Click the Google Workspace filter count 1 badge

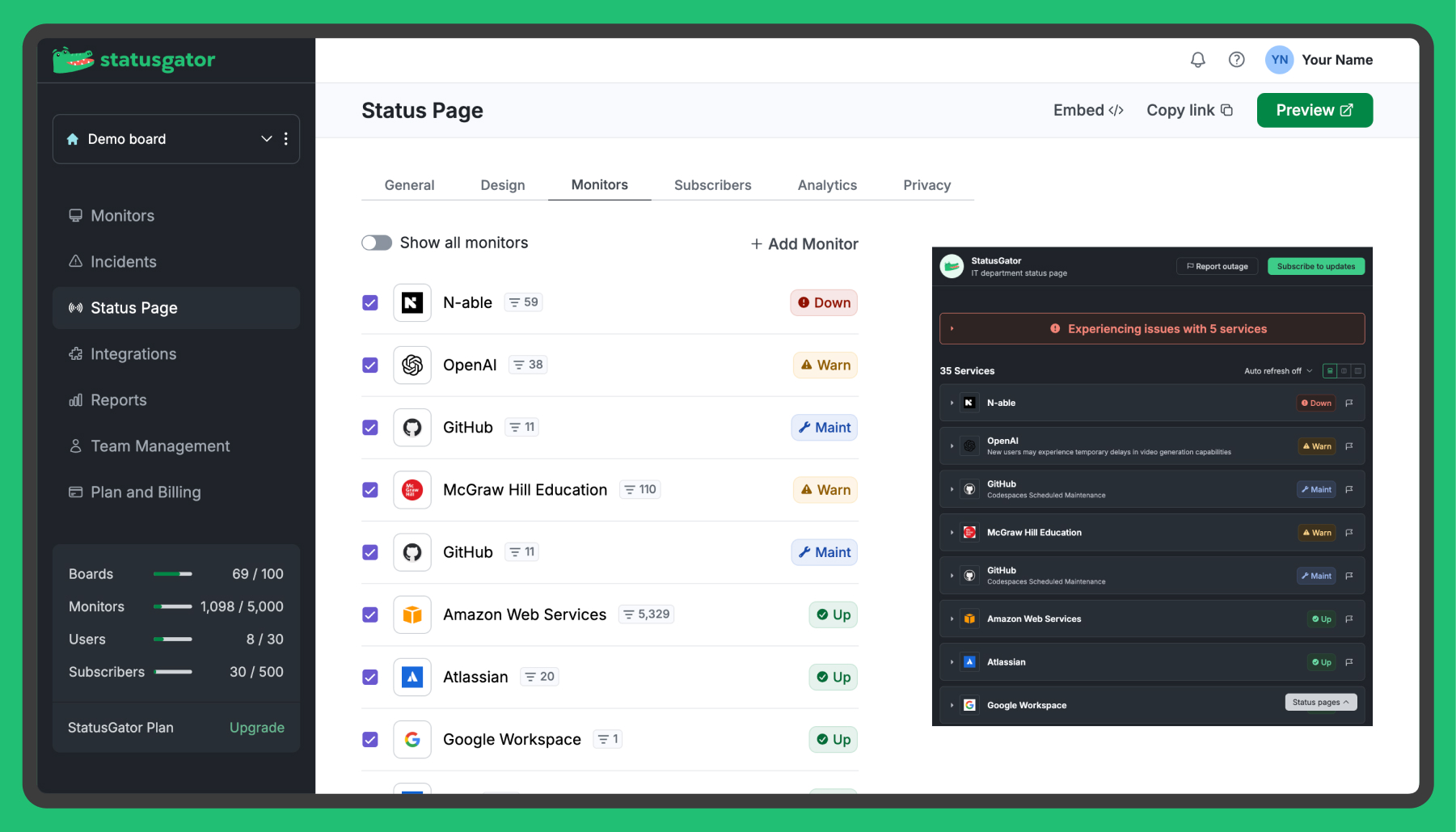608,739
